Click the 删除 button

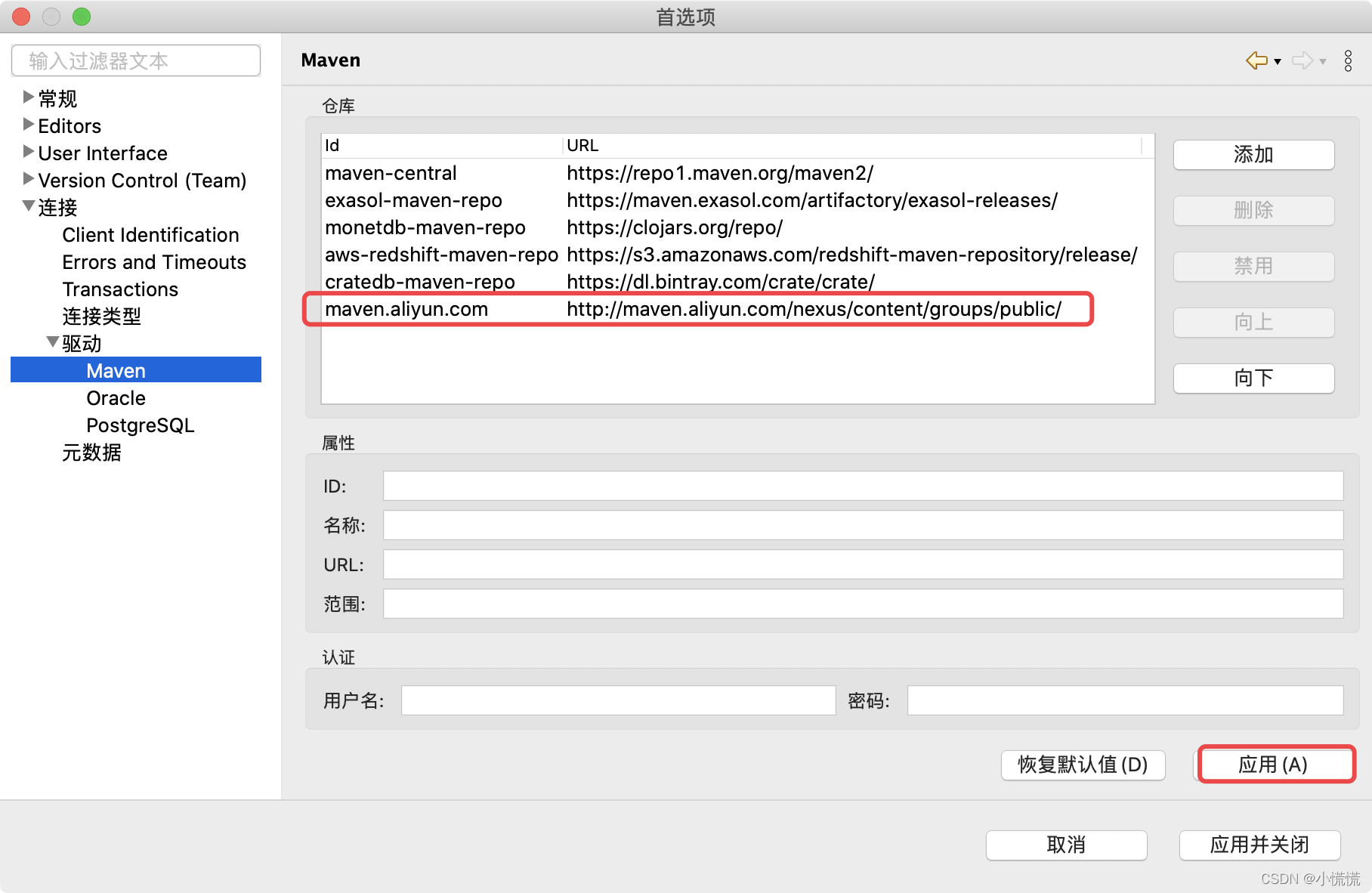click(1253, 210)
